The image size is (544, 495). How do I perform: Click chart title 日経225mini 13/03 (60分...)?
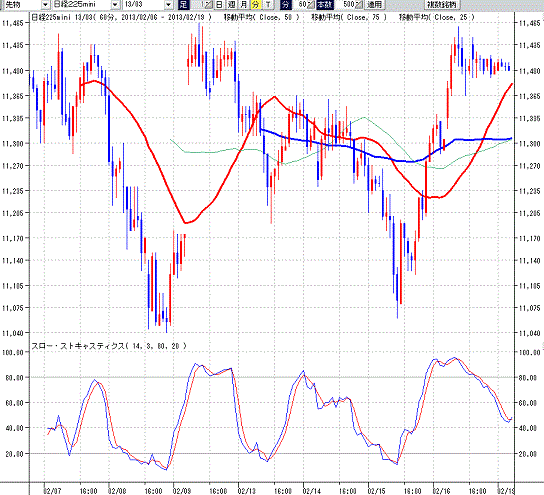tap(121, 17)
